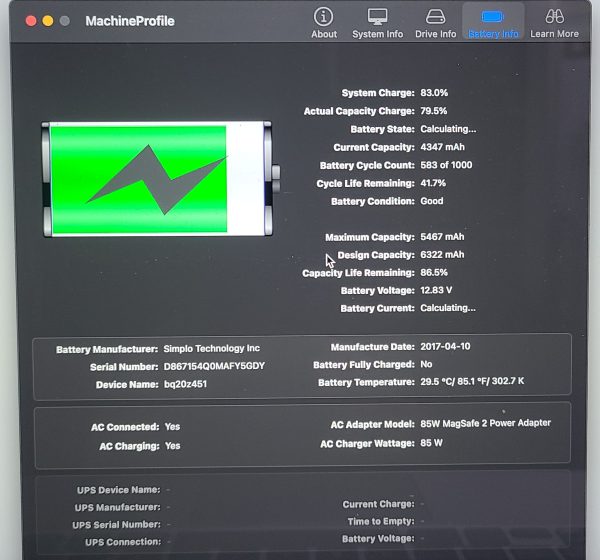
Task: Click the Design Capacity 6322 mAh value
Action: (x=442, y=255)
